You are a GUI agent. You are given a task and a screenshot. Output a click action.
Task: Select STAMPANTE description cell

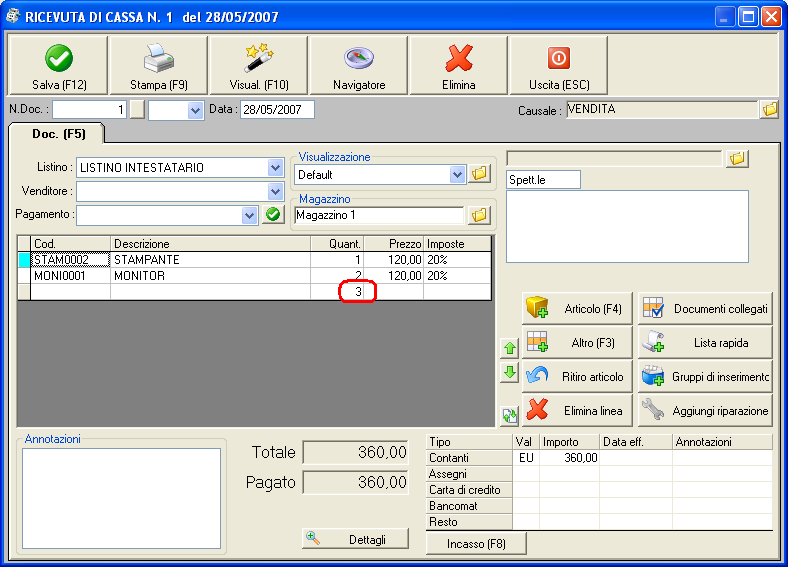point(211,260)
